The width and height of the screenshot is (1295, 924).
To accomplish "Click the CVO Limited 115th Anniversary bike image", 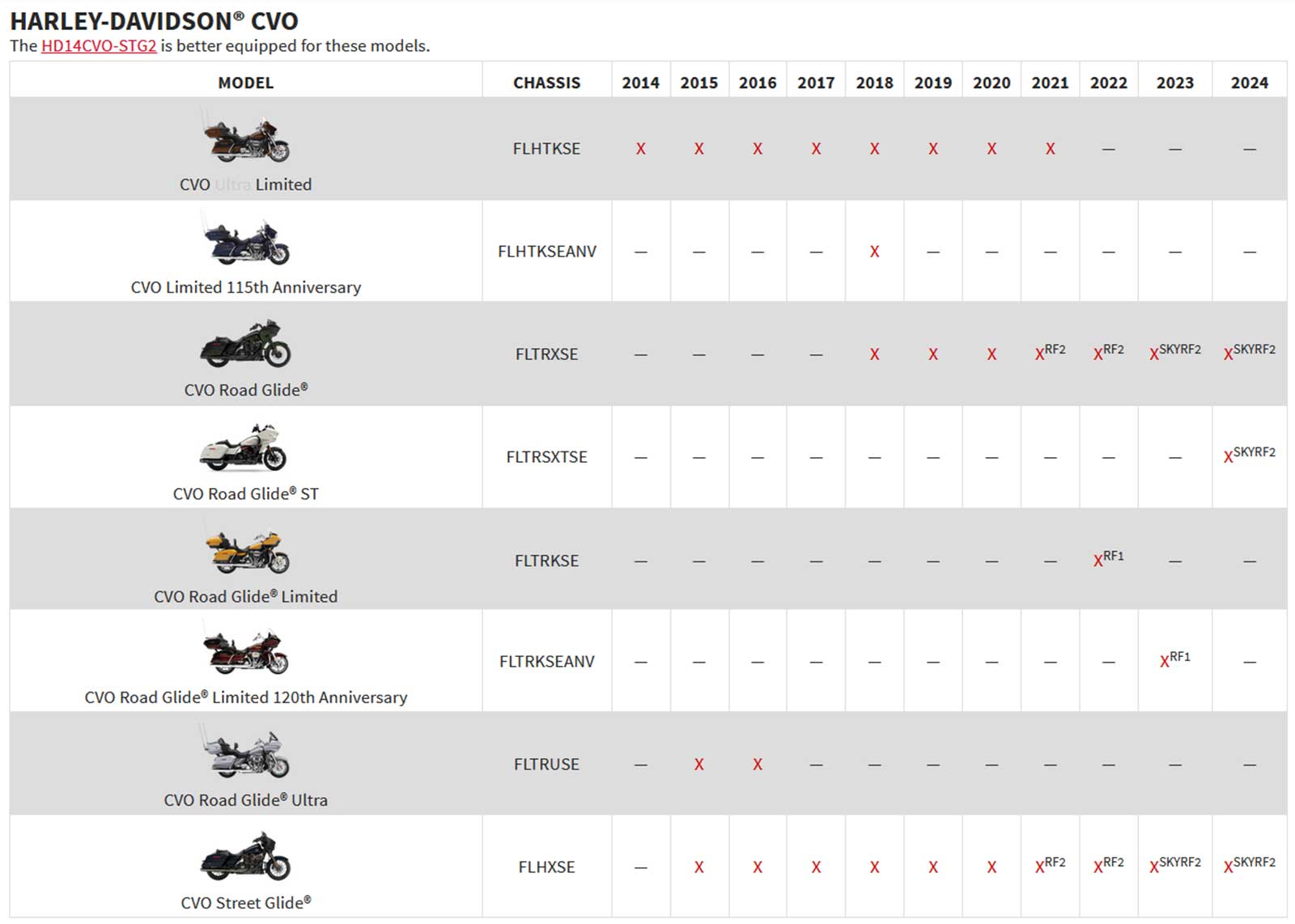I will 246,241.
